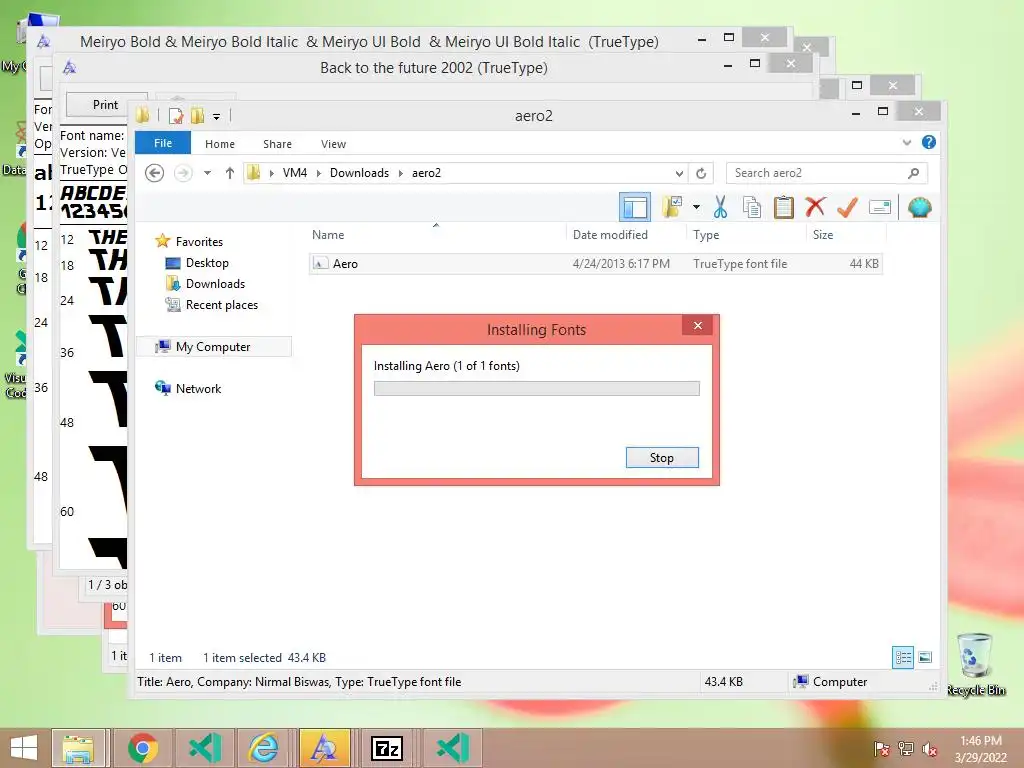Select My Computer in navigation pane
The height and width of the screenshot is (768, 1024).
[213, 347]
